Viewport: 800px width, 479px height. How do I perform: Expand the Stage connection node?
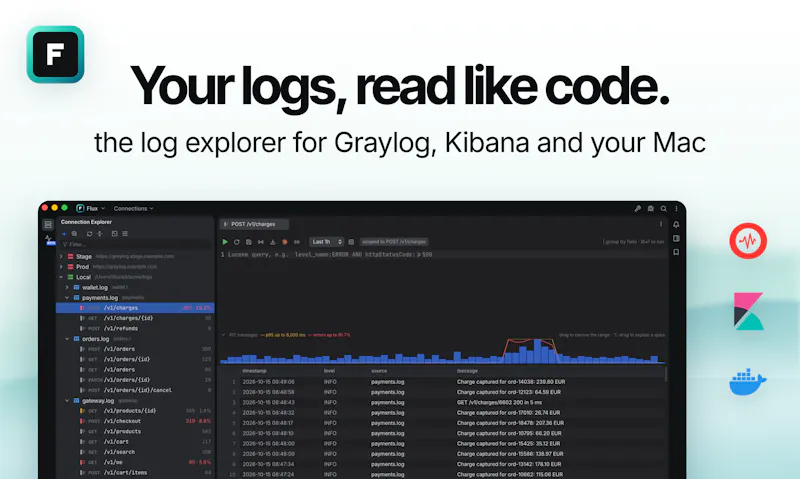tap(61, 257)
